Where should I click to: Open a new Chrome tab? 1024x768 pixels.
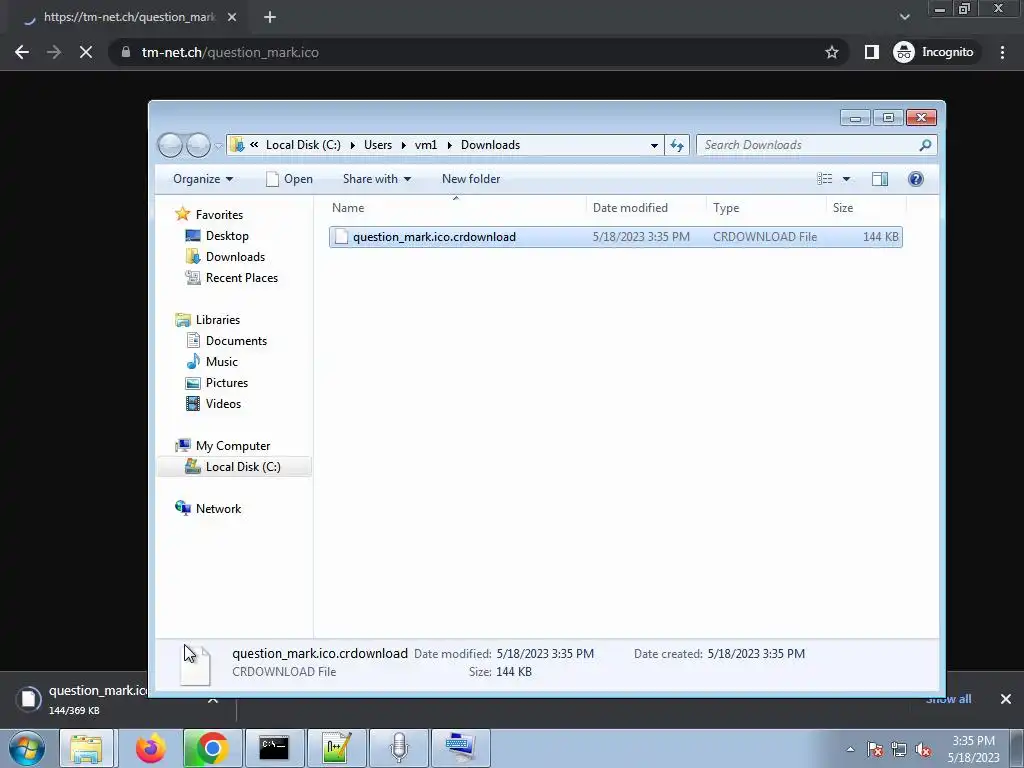pos(270,18)
